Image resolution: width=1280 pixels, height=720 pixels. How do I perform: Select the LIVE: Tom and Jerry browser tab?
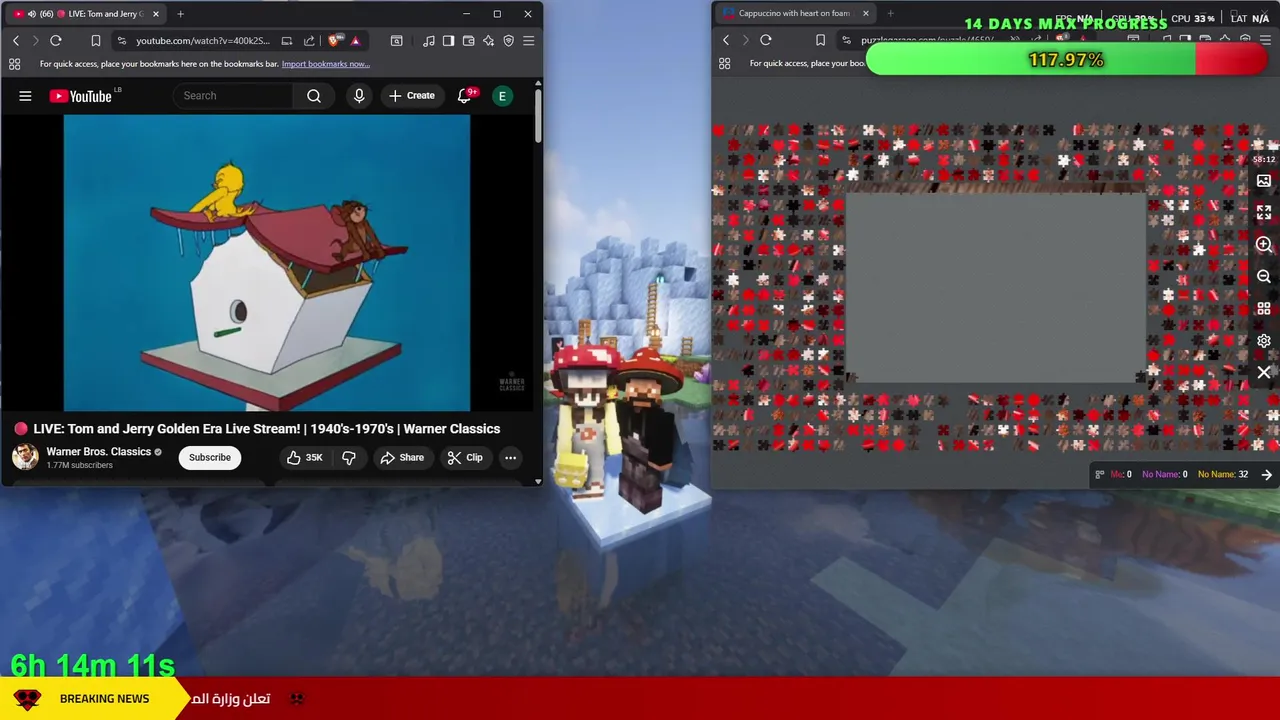coord(85,14)
